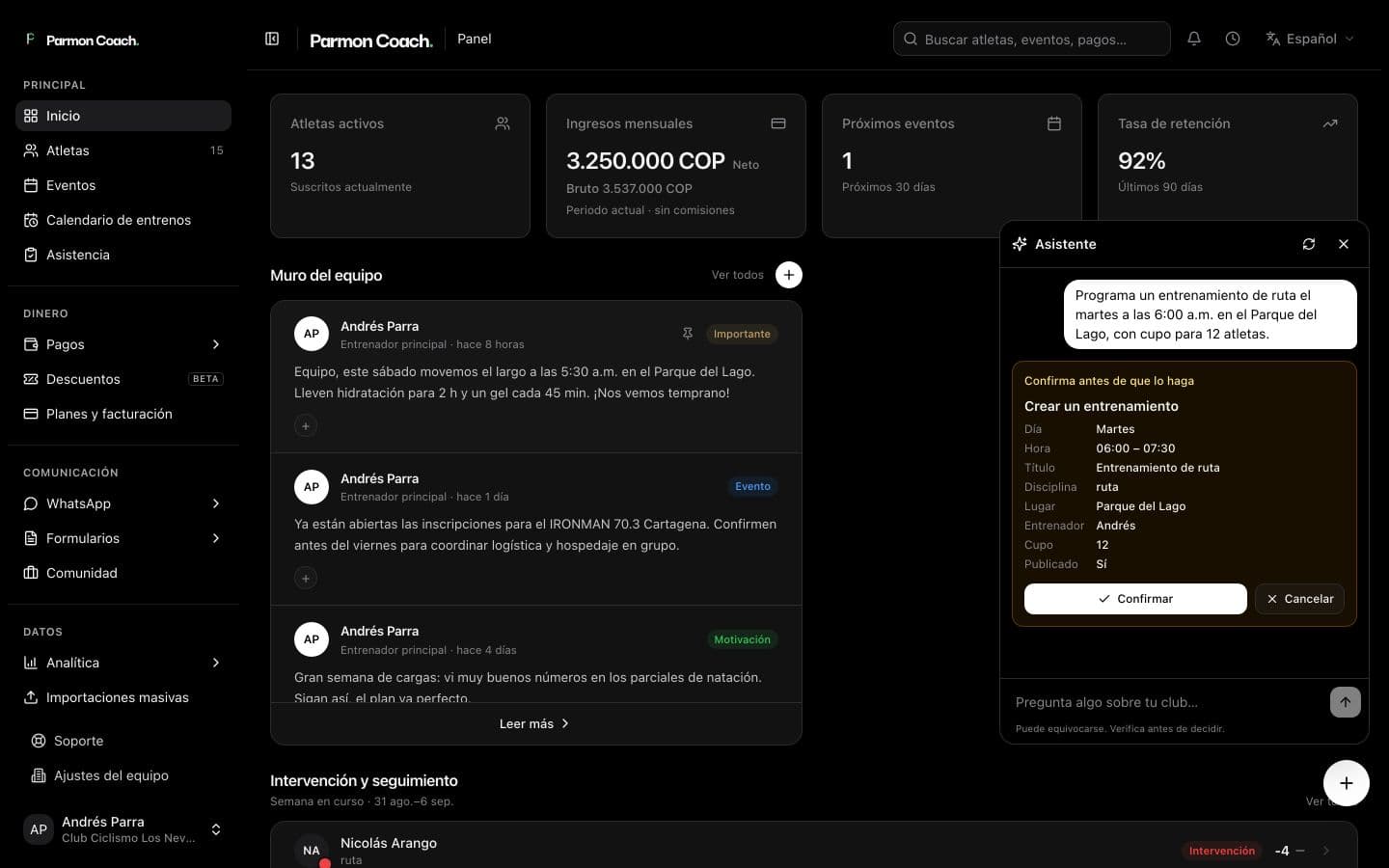The width and height of the screenshot is (1389, 868).
Task: Click the WhatsApp chat icon
Action: pos(31,503)
